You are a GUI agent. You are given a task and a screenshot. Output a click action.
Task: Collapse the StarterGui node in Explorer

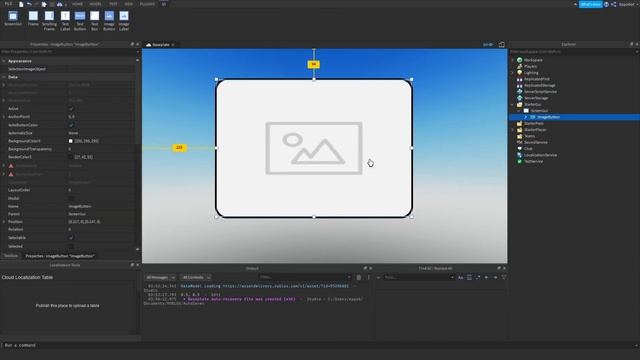click(x=513, y=104)
